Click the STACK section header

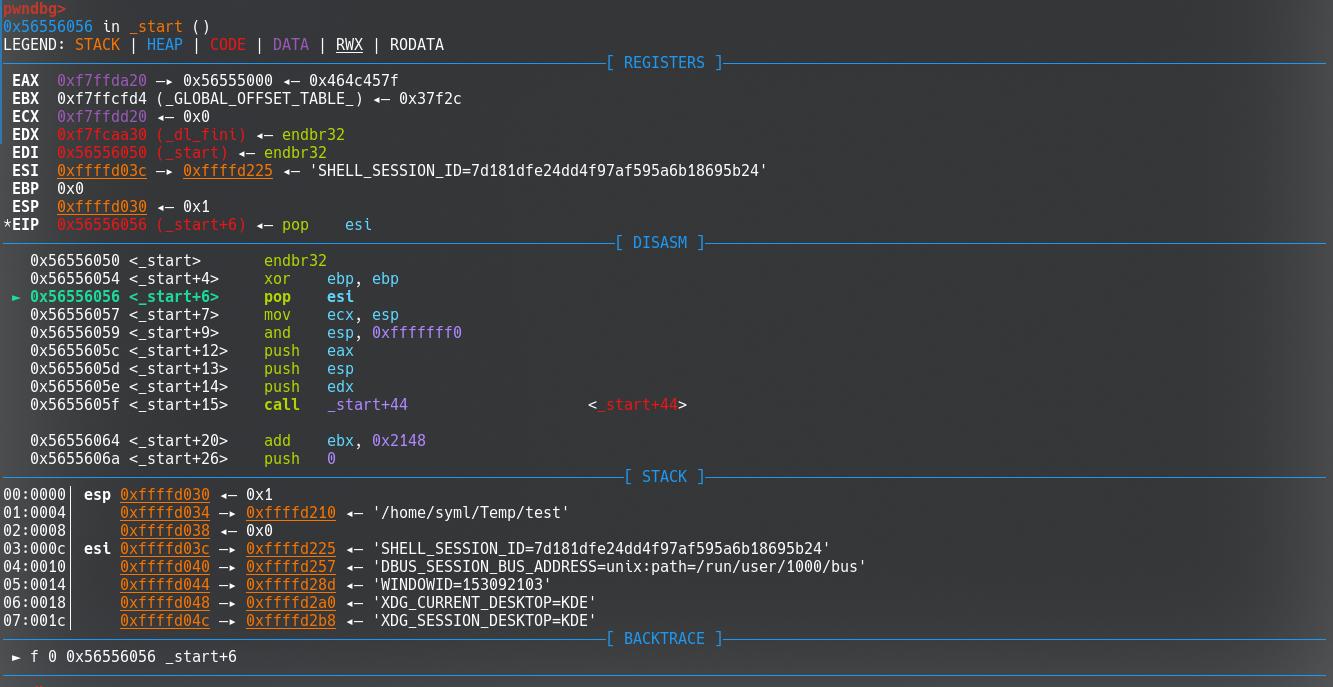664,476
